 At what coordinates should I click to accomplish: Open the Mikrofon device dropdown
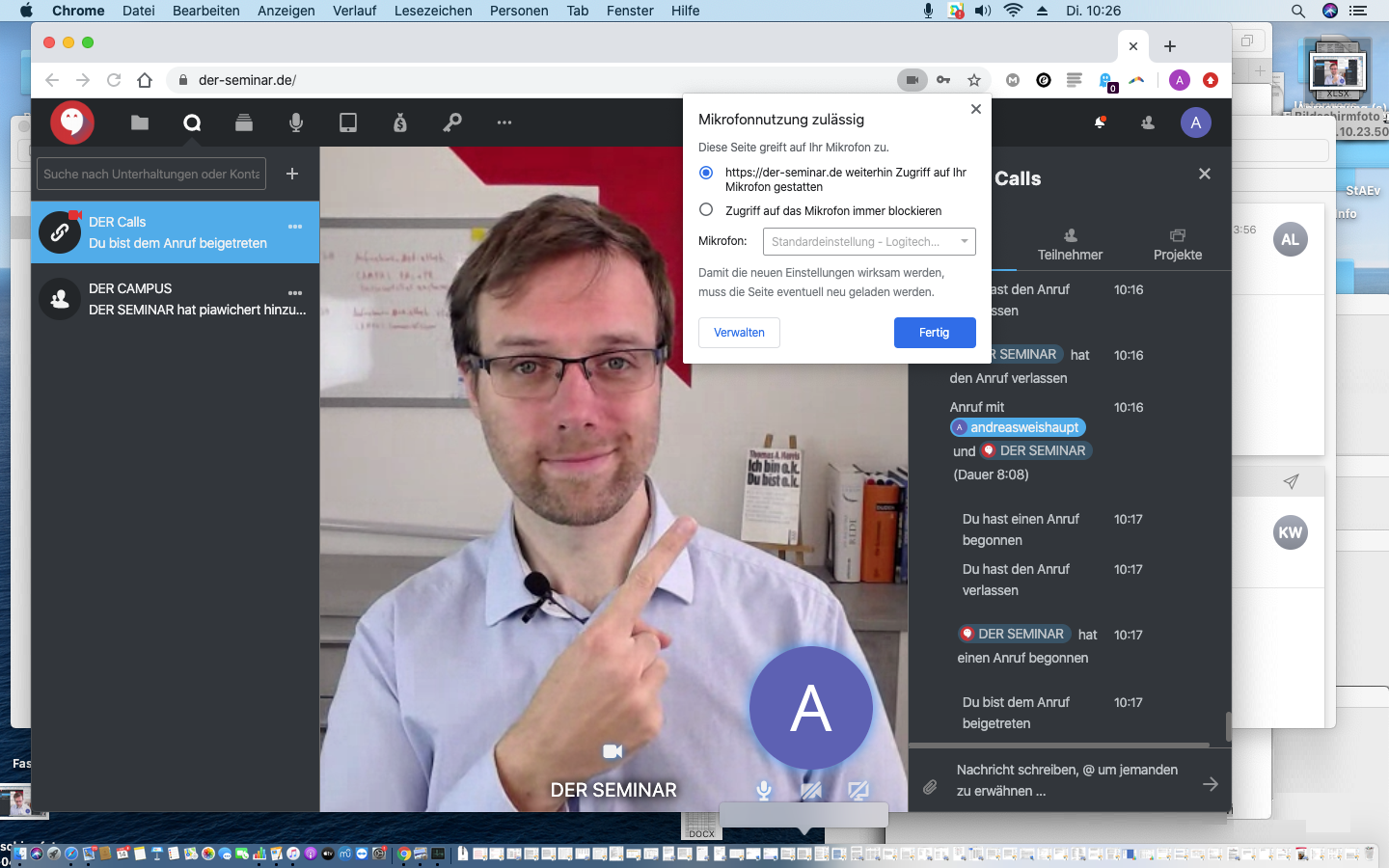click(x=868, y=241)
